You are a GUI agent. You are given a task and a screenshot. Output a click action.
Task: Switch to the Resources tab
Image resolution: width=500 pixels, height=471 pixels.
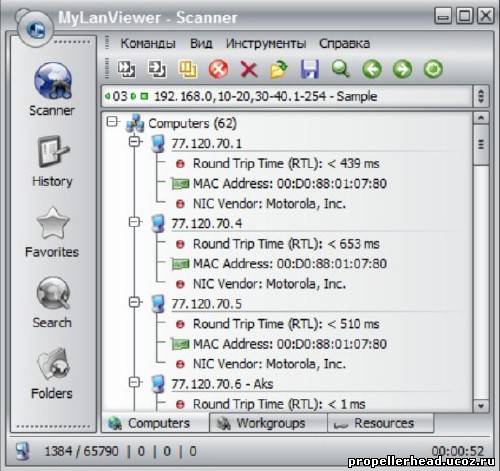coord(381,423)
